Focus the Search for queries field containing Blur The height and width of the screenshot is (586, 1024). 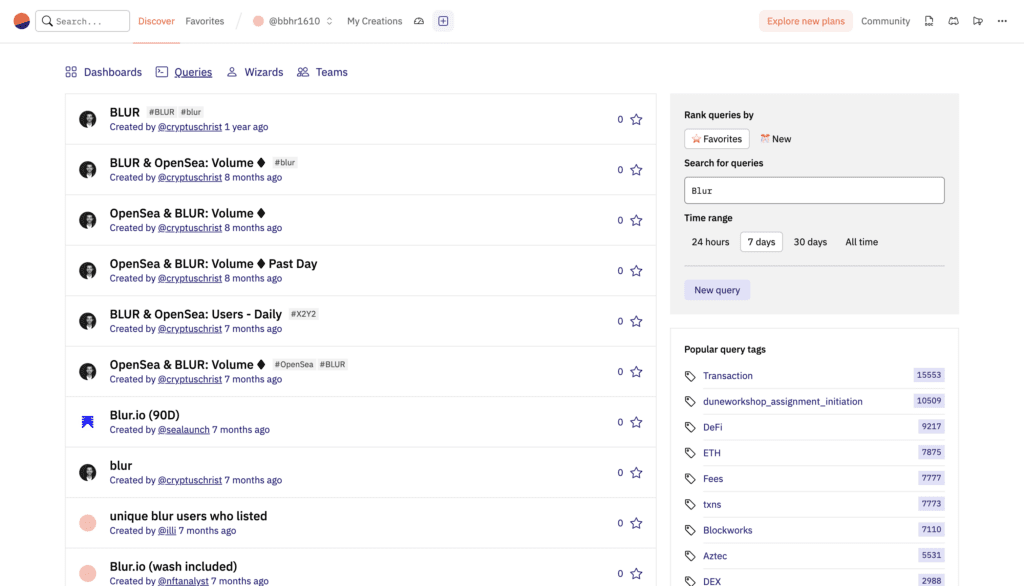point(814,190)
